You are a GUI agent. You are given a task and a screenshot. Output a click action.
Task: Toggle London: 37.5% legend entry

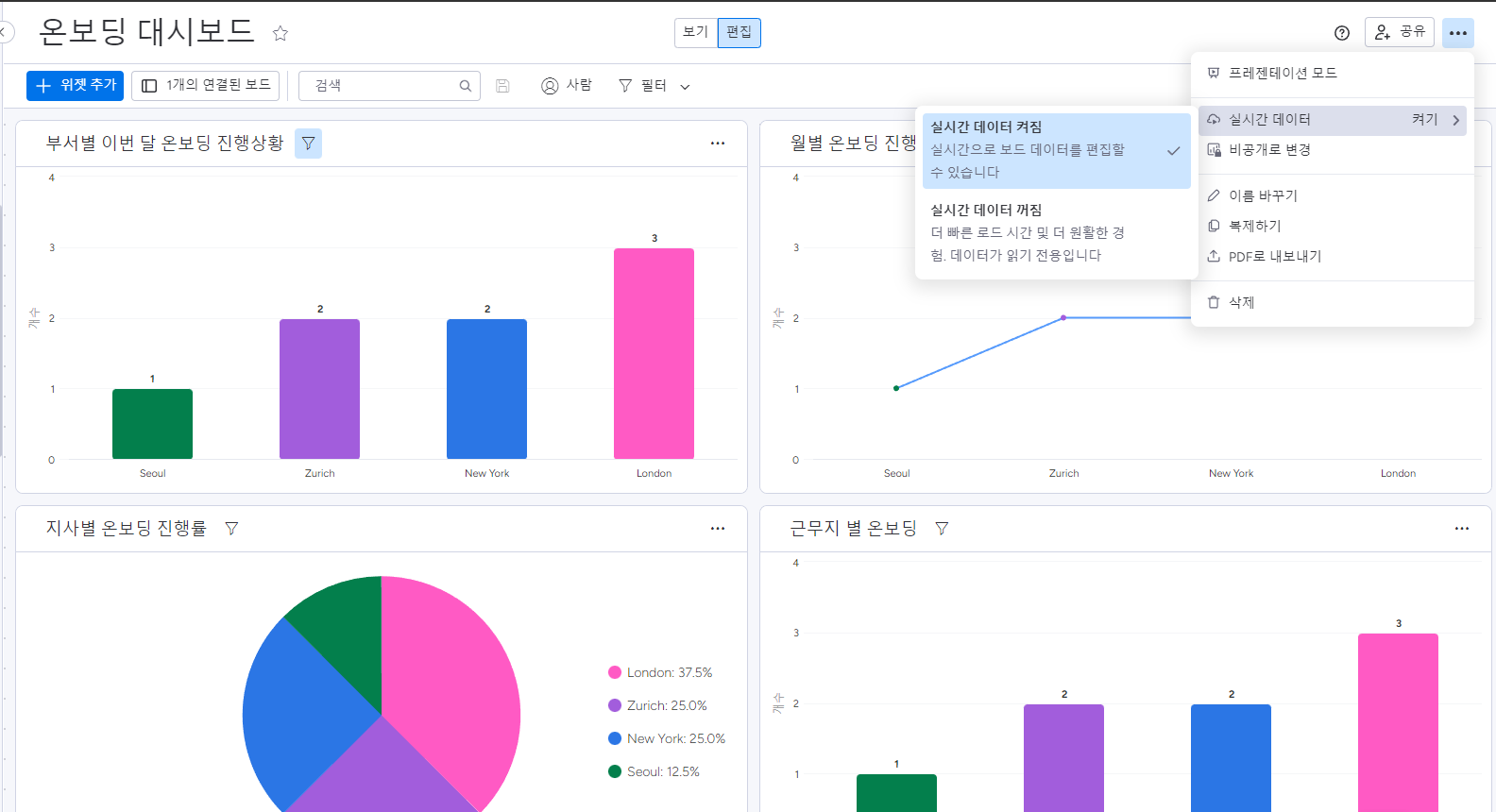(x=660, y=673)
